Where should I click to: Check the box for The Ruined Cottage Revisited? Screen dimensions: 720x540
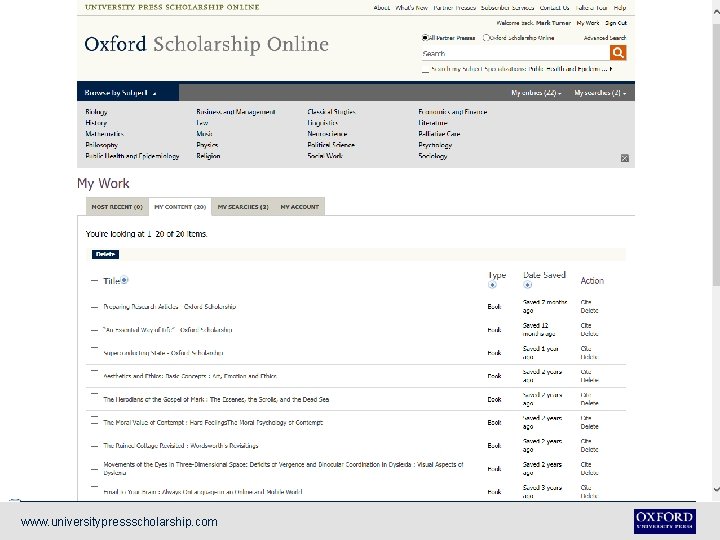(94, 446)
